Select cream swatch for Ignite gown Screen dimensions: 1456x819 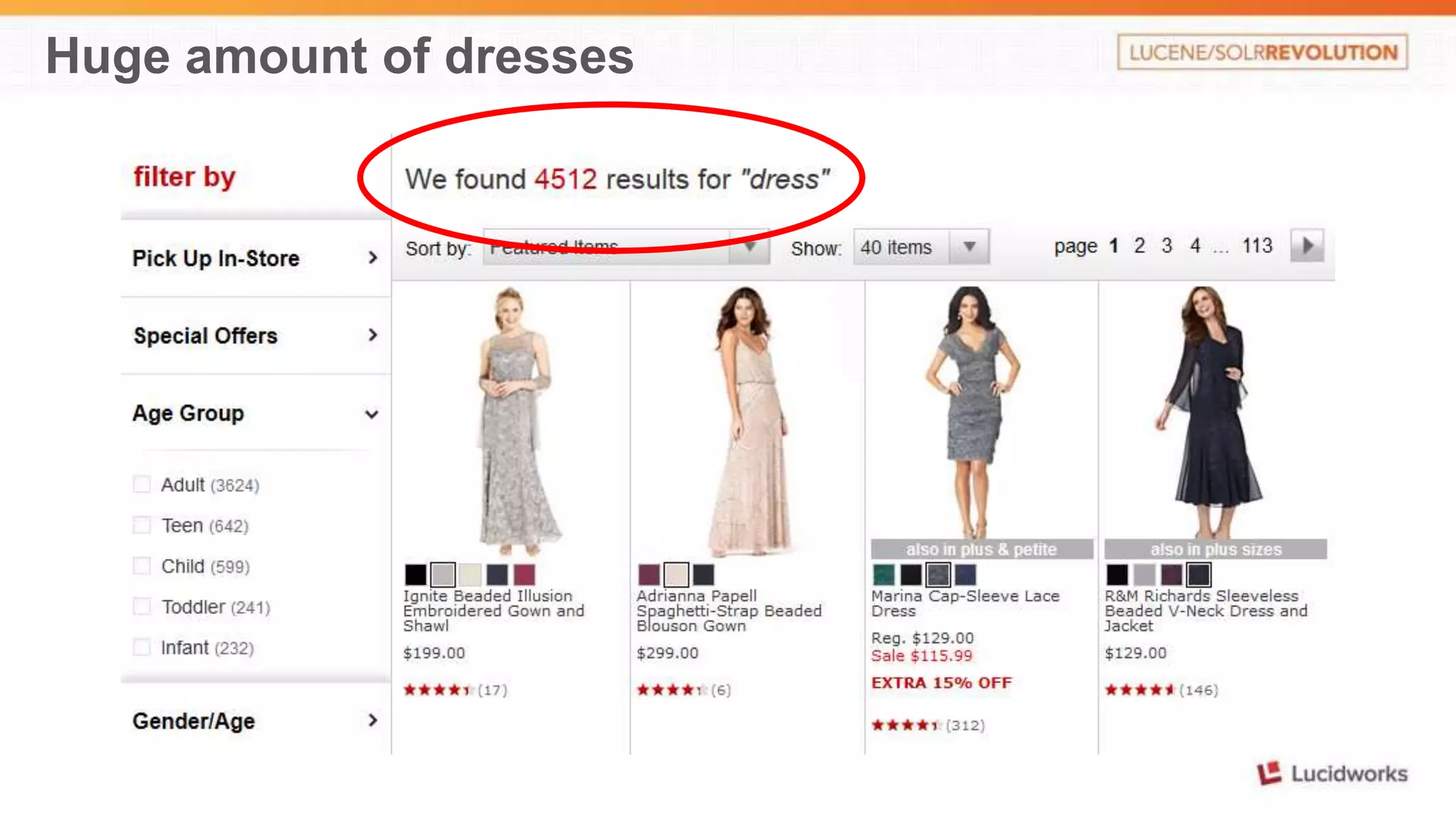470,574
